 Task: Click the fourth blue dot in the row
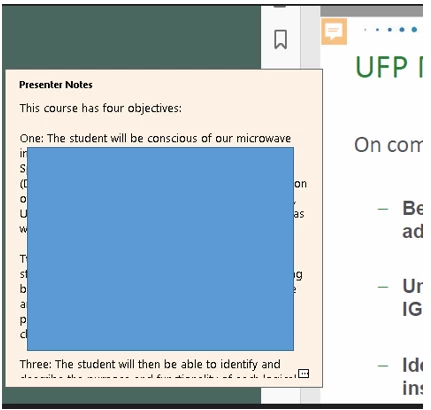click(x=402, y=30)
